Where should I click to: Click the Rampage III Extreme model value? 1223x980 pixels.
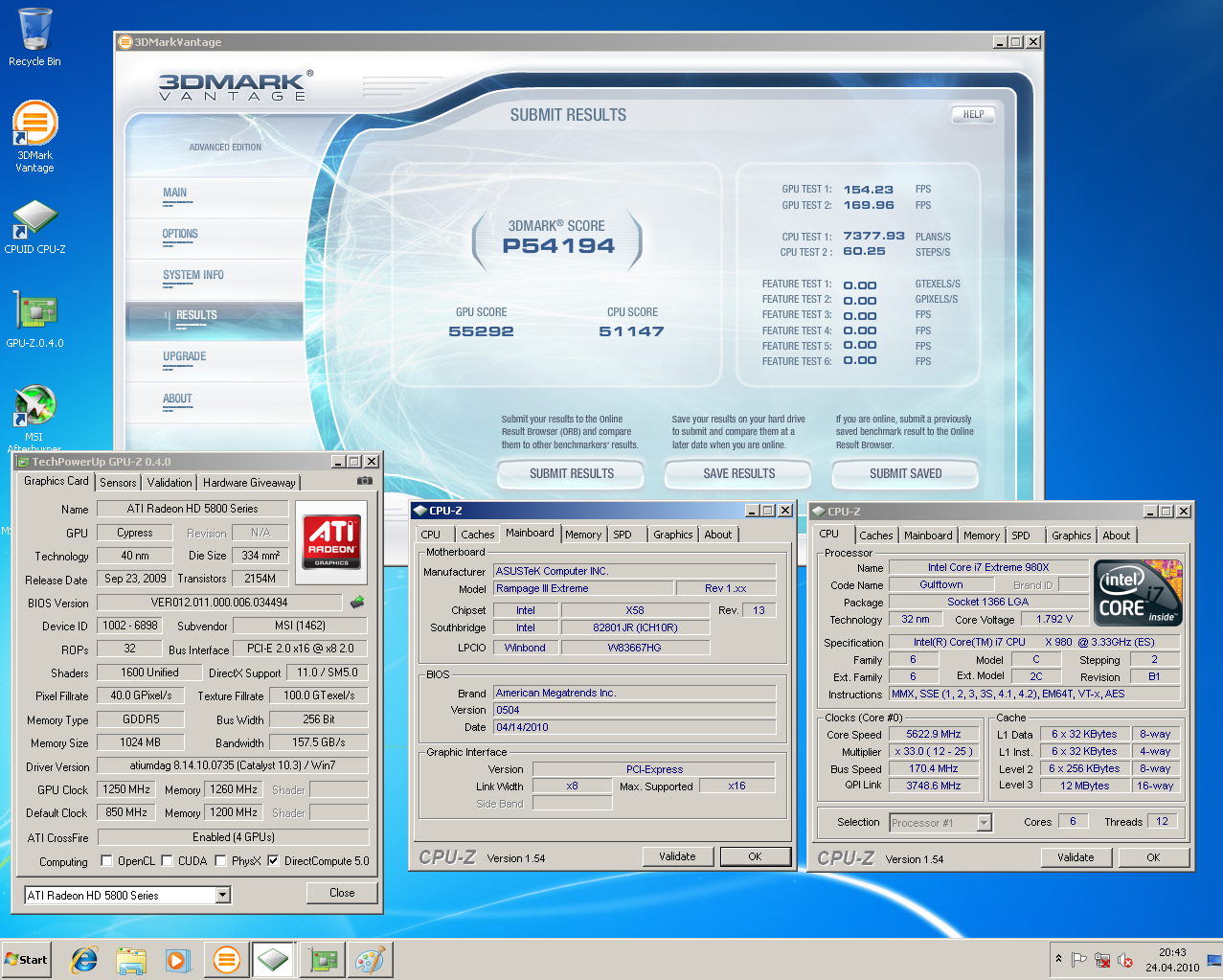[x=582, y=588]
